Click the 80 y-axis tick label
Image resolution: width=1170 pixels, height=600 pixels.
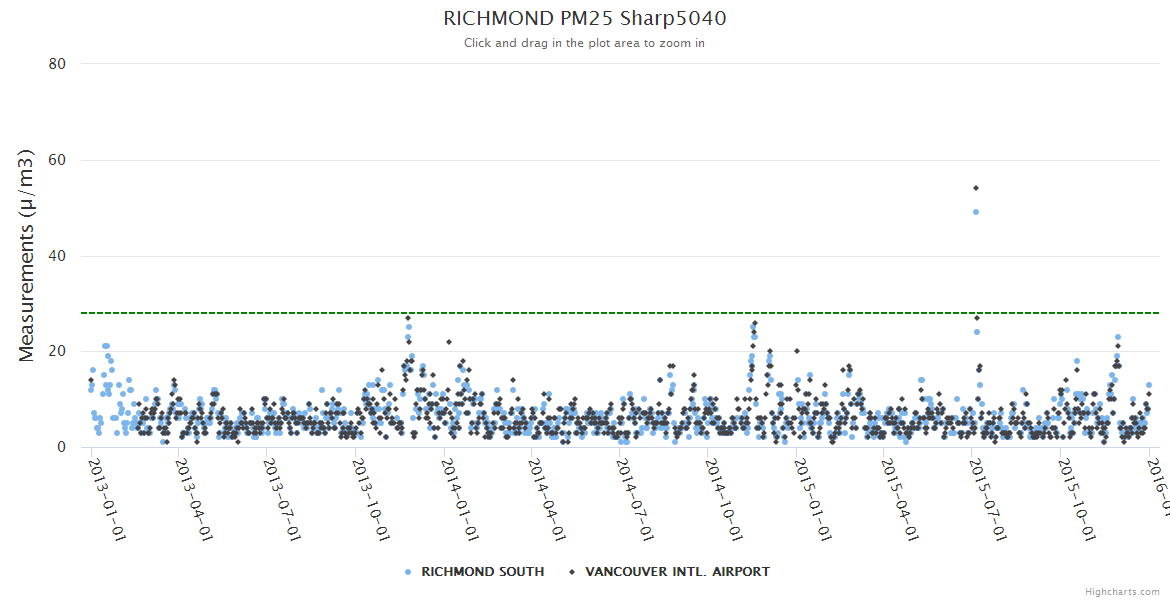[x=57, y=64]
